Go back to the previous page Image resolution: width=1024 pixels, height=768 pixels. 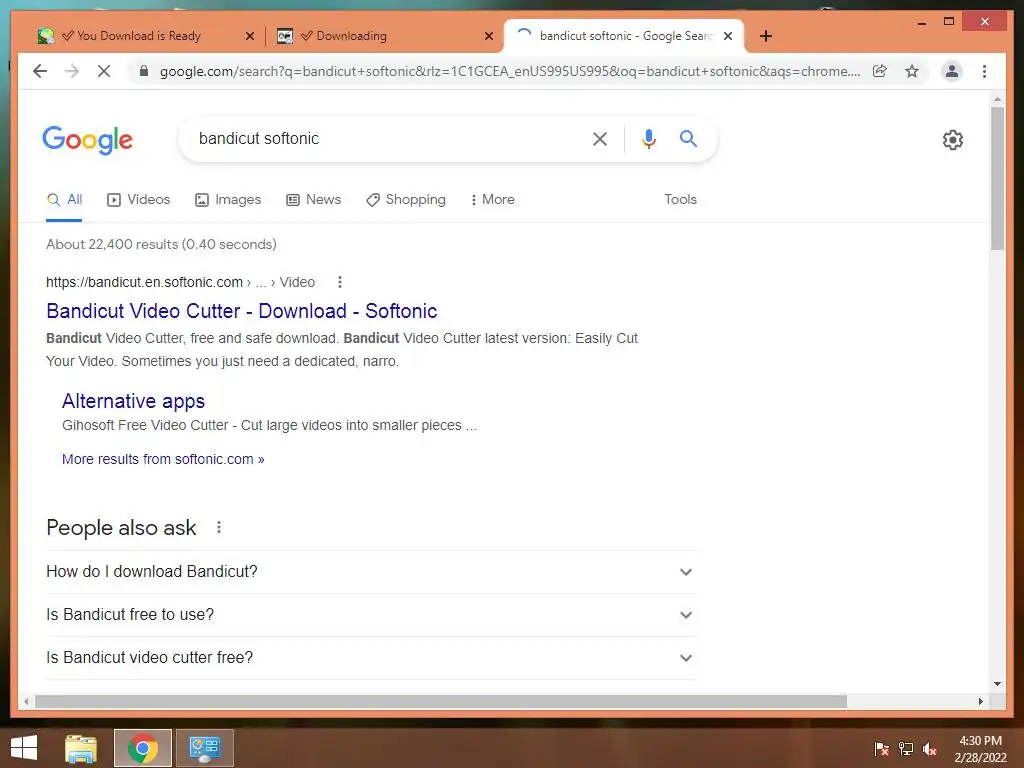(x=40, y=71)
